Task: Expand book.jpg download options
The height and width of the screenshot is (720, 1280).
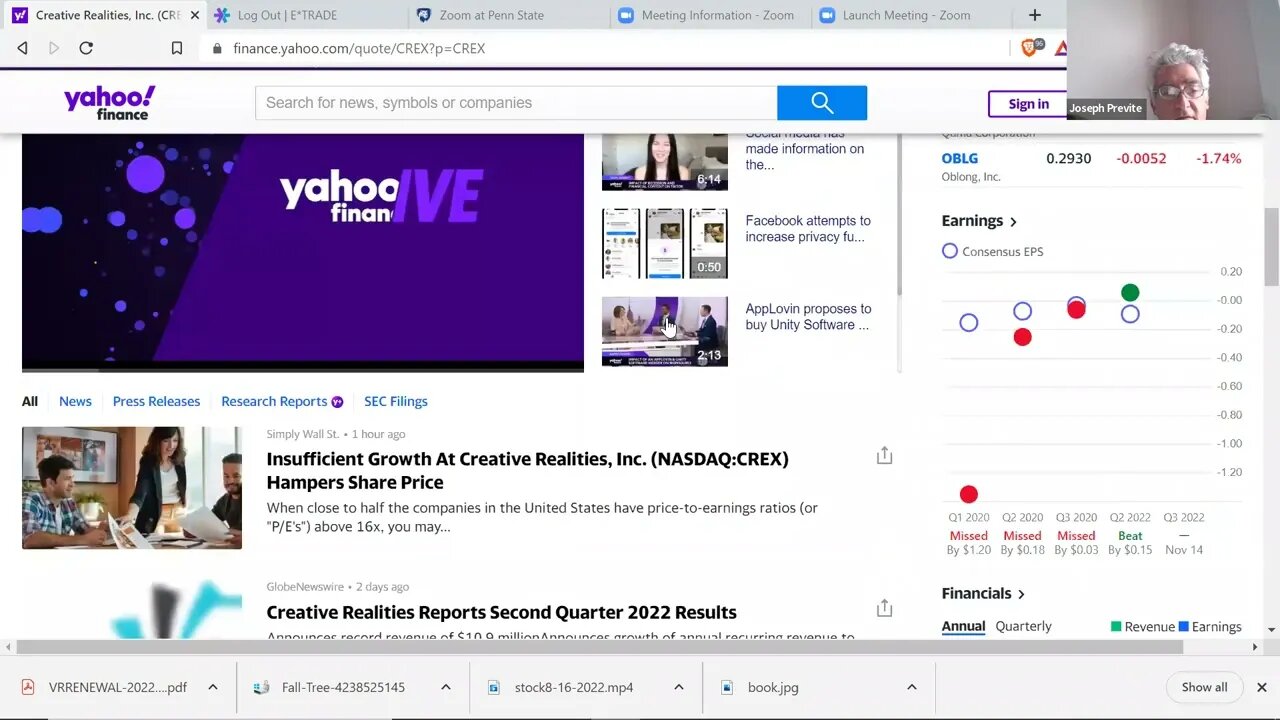Action: (911, 687)
